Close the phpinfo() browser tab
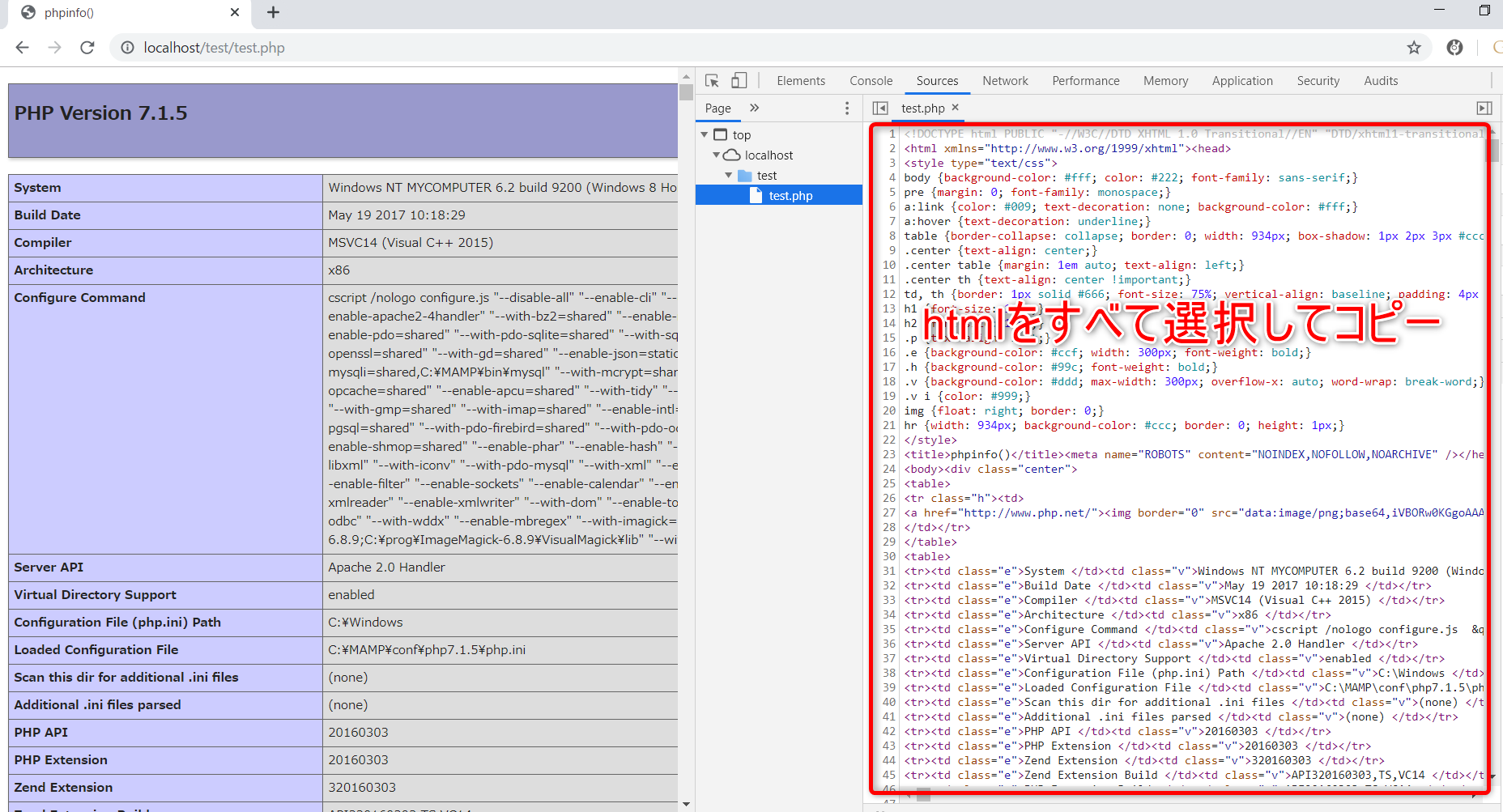Image resolution: width=1503 pixels, height=812 pixels. click(235, 12)
